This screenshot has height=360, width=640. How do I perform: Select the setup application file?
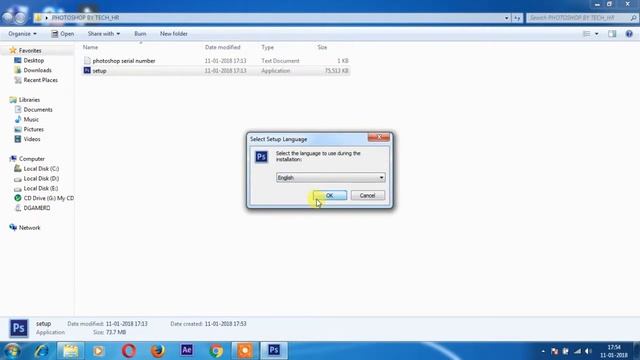(216, 71)
